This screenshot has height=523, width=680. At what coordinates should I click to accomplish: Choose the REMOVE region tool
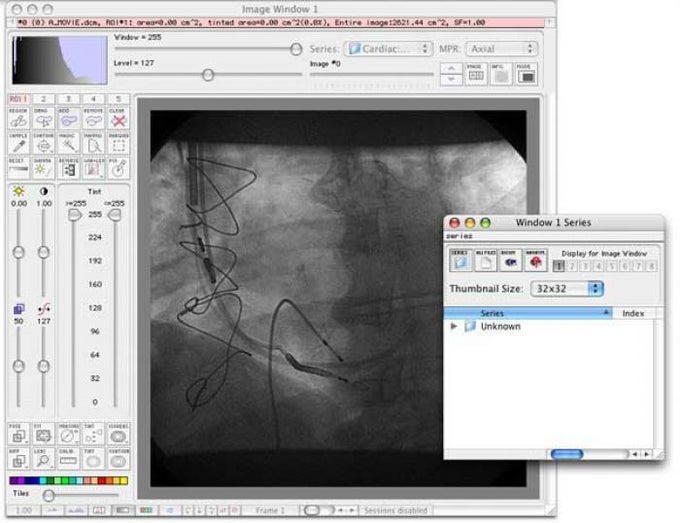93,118
